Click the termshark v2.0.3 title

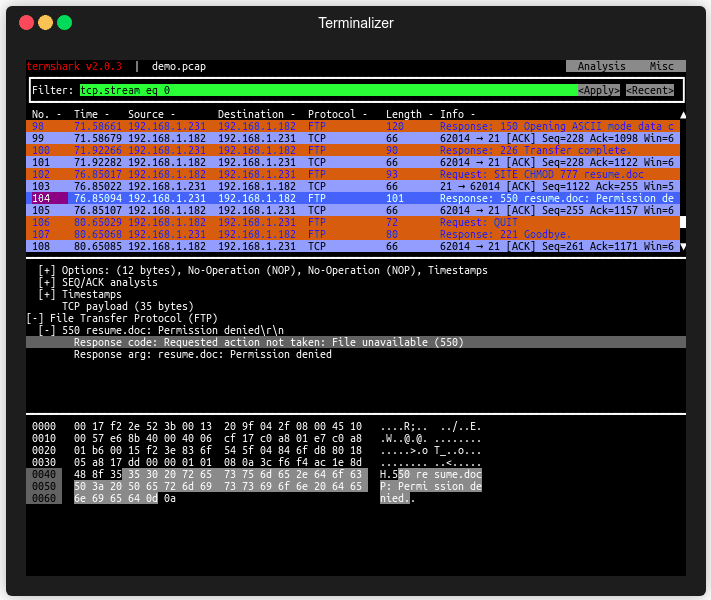pos(74,66)
